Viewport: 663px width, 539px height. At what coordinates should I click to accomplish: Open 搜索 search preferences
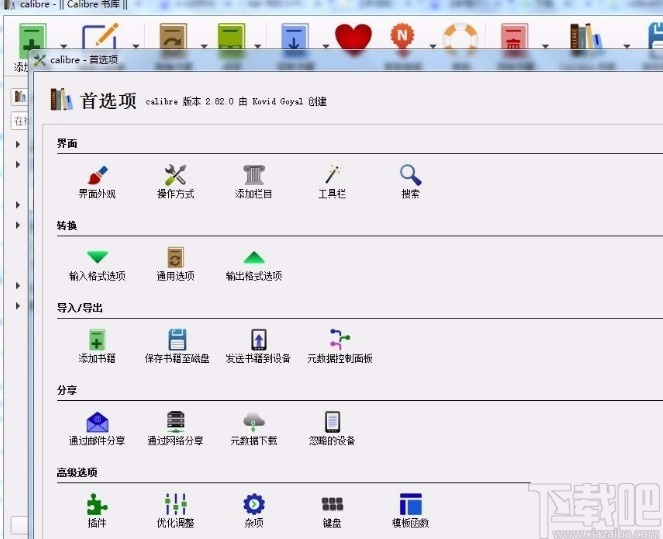click(x=410, y=182)
